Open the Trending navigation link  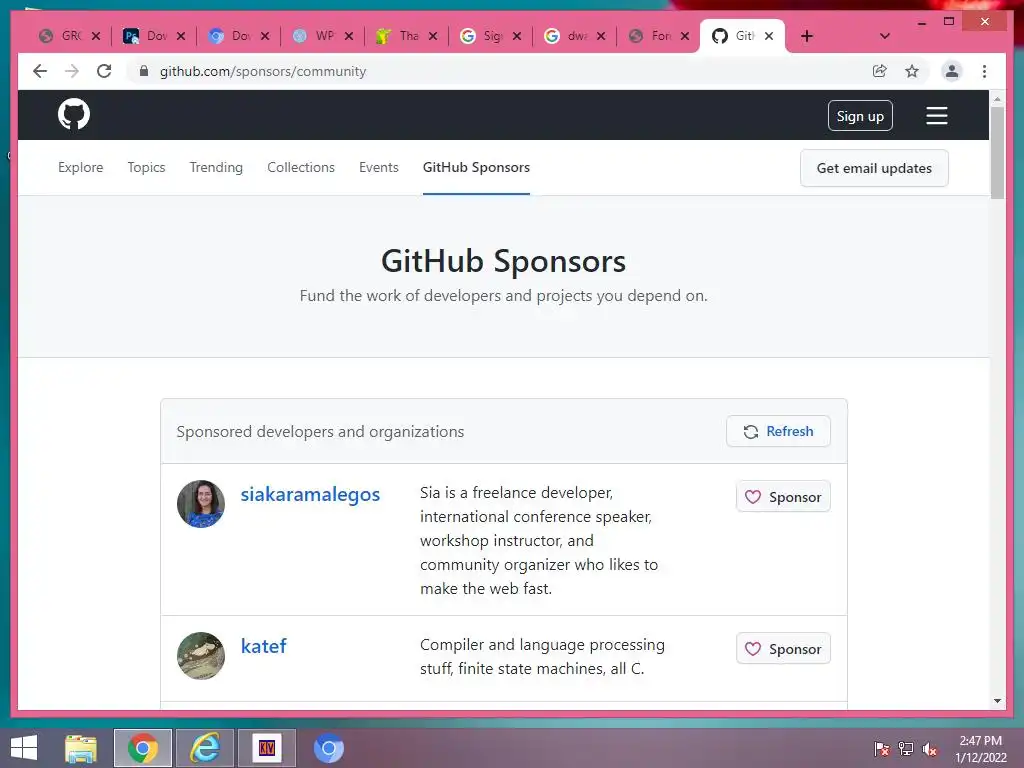216,167
